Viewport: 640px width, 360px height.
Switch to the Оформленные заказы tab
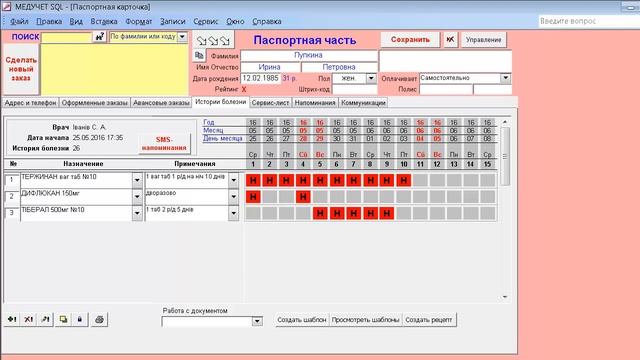(95, 103)
